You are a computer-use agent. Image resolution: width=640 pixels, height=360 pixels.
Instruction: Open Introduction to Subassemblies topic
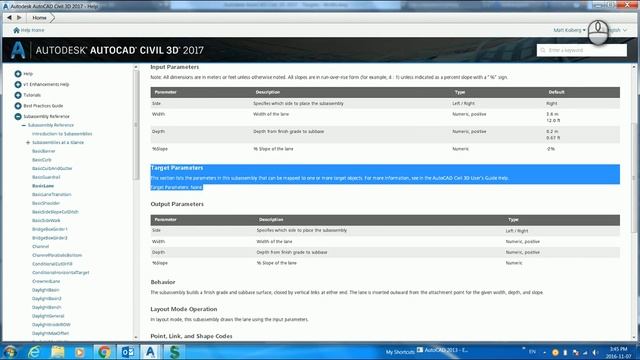[x=62, y=134]
